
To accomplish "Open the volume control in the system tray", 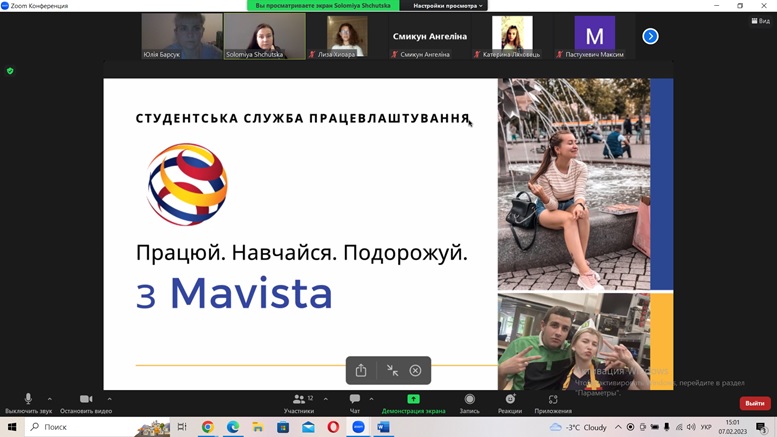I will 691,427.
